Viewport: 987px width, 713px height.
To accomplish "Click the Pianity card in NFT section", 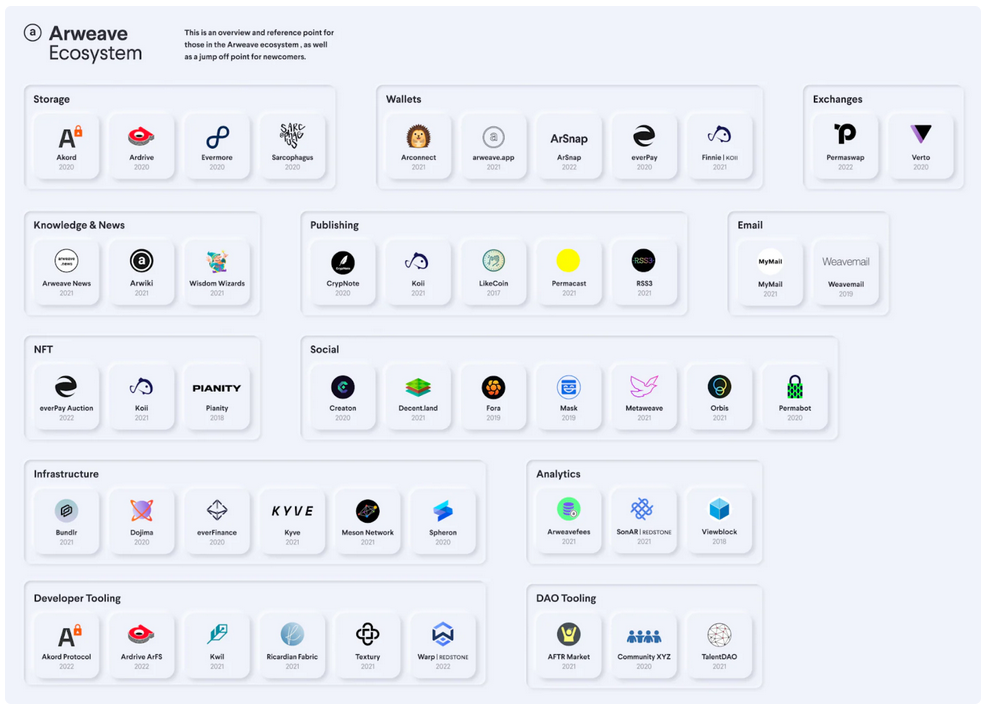I will click(217, 395).
